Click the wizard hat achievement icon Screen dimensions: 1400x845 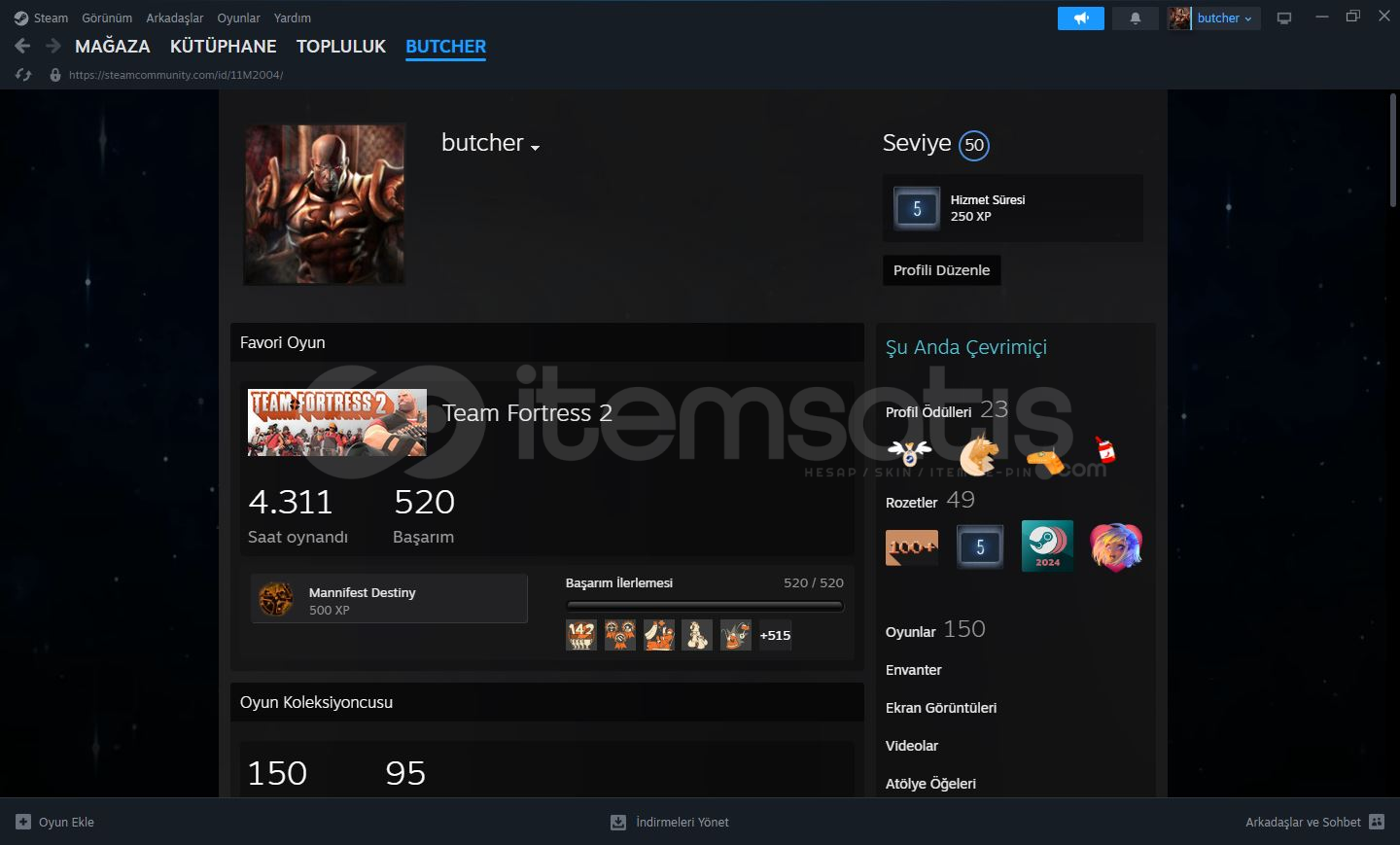[x=736, y=635]
